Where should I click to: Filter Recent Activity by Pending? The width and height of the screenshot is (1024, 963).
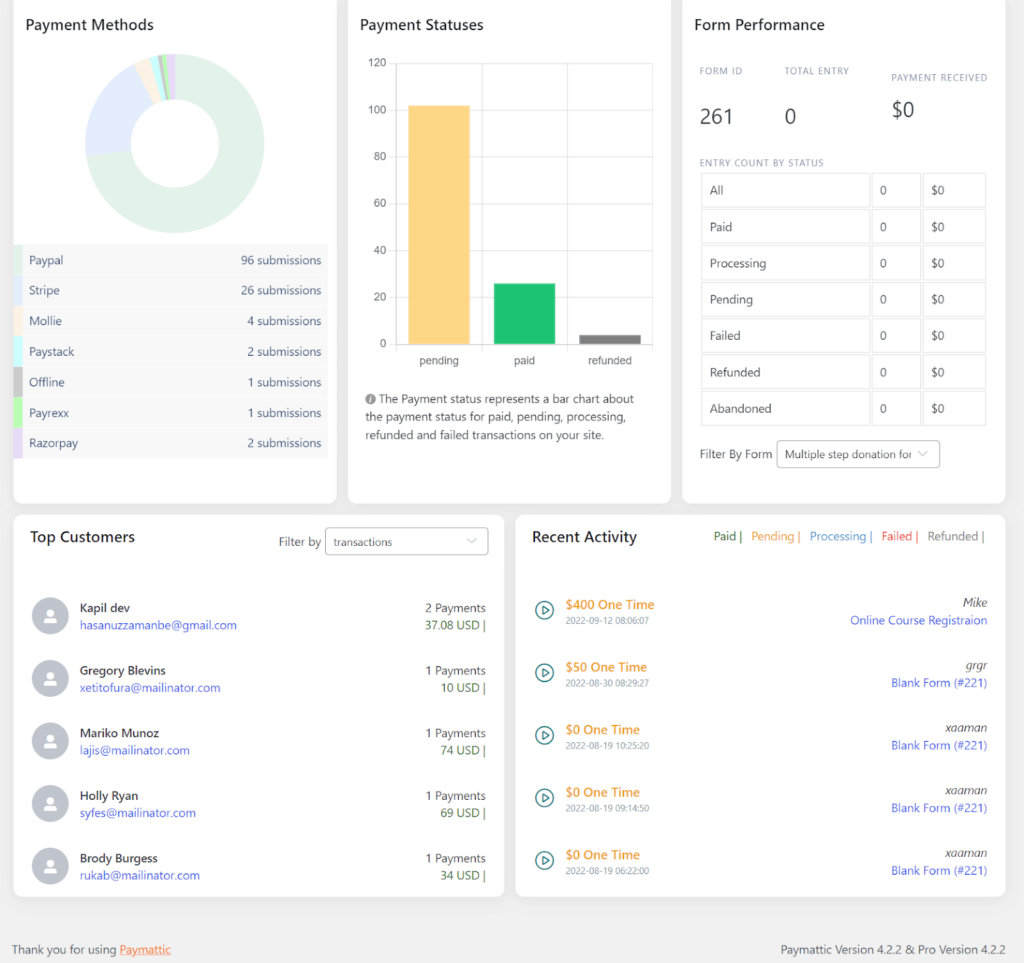(x=772, y=537)
